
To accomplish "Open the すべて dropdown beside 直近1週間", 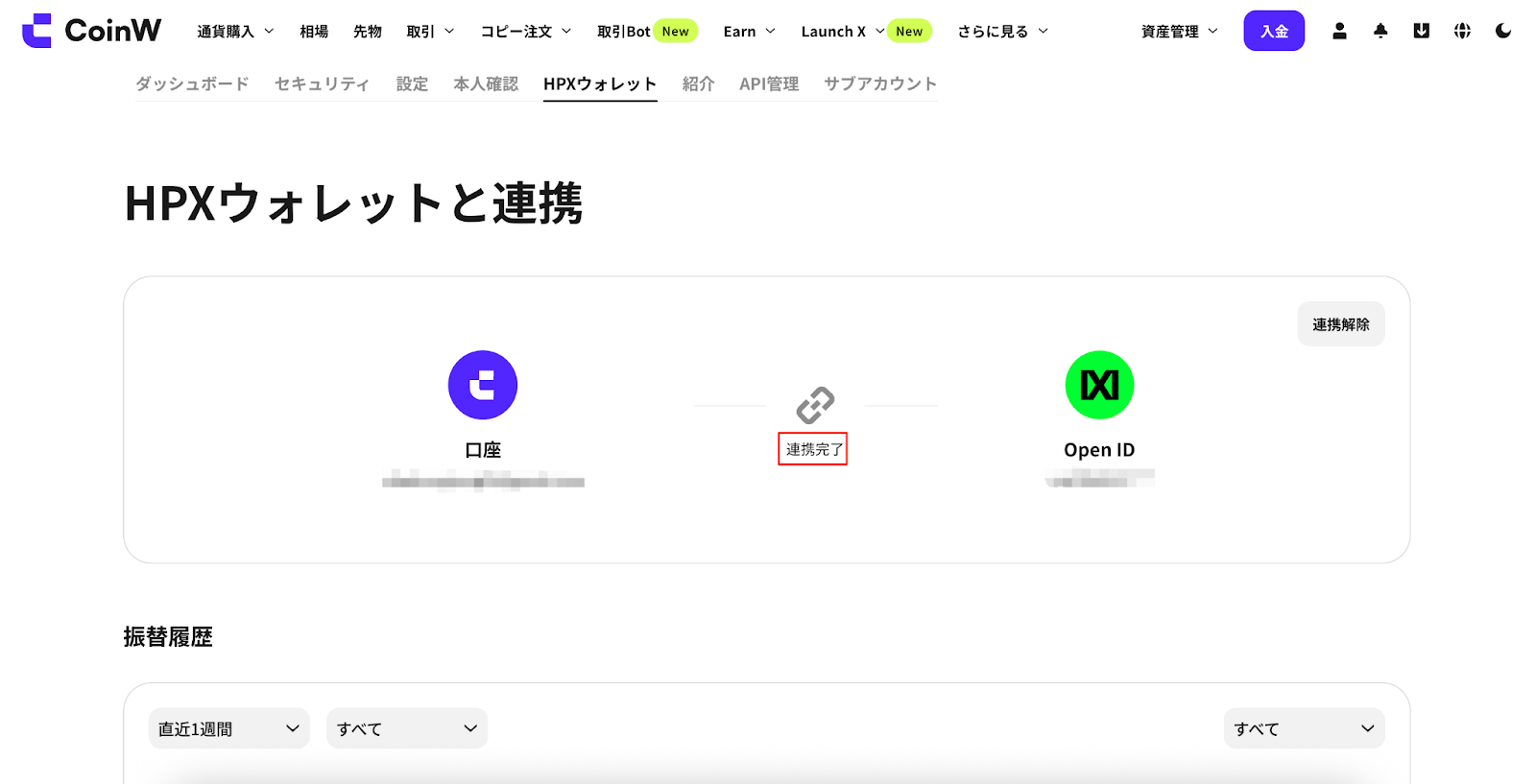I will coord(407,728).
